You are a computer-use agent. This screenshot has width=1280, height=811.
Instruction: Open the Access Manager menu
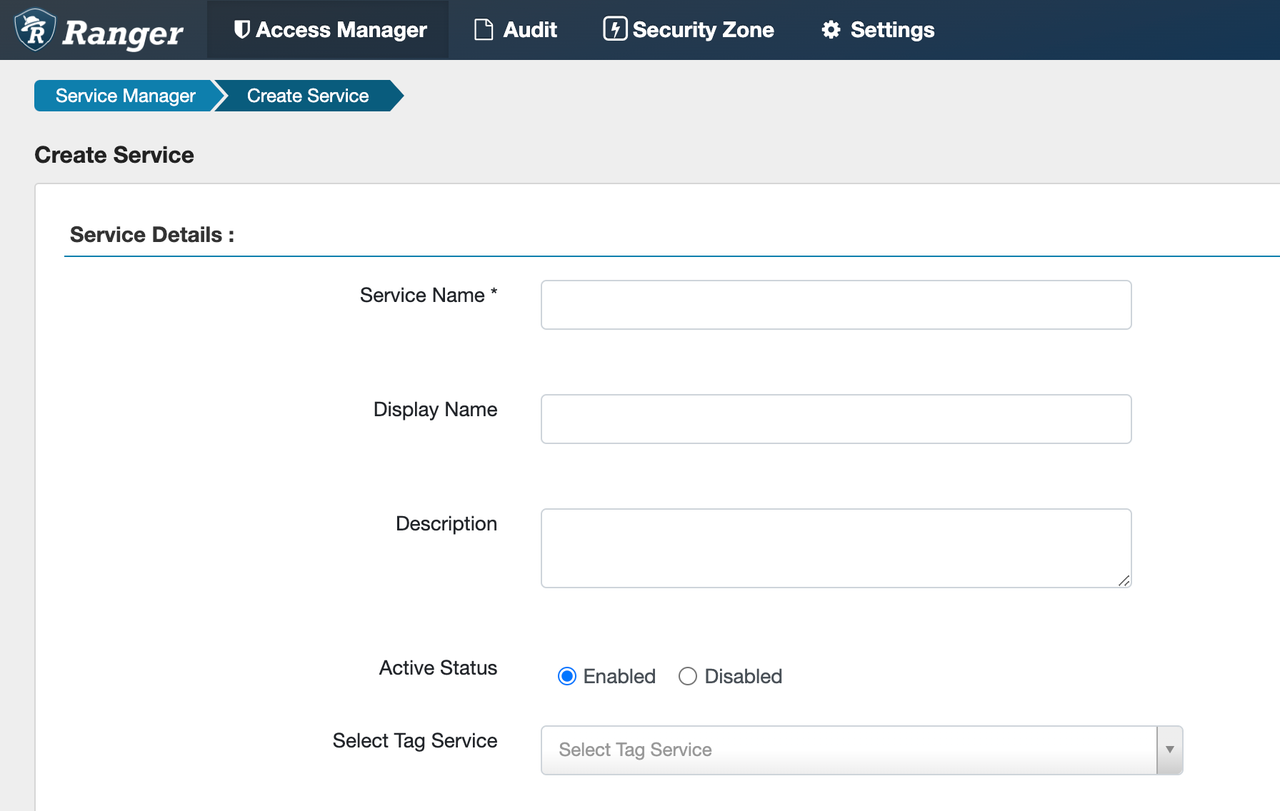(340, 30)
